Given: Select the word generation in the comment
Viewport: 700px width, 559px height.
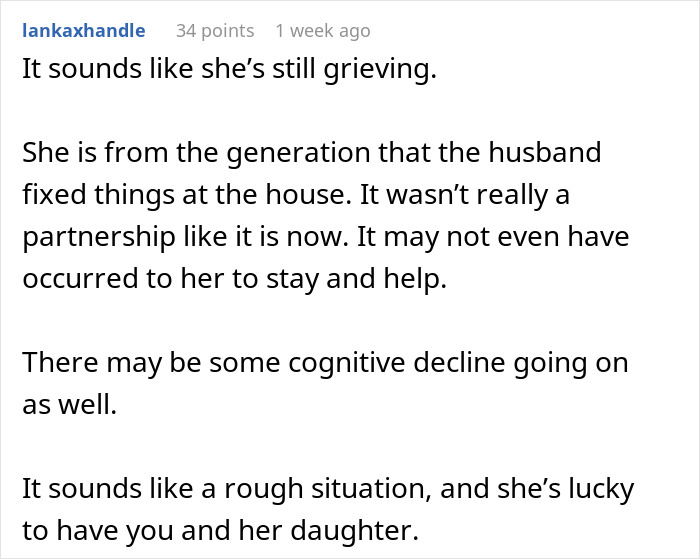Looking at the screenshot, I should 299,153.
